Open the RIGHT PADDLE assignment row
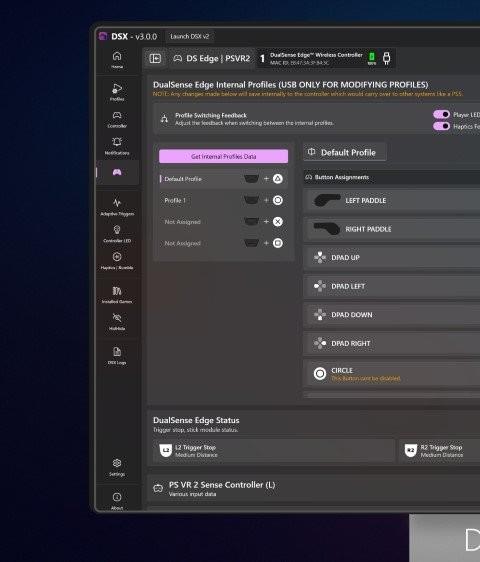The width and height of the screenshot is (480, 562). (x=392, y=229)
